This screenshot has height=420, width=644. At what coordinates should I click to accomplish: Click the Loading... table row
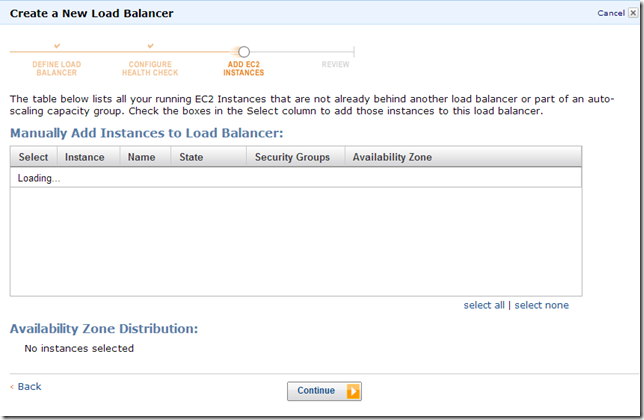click(x=296, y=178)
